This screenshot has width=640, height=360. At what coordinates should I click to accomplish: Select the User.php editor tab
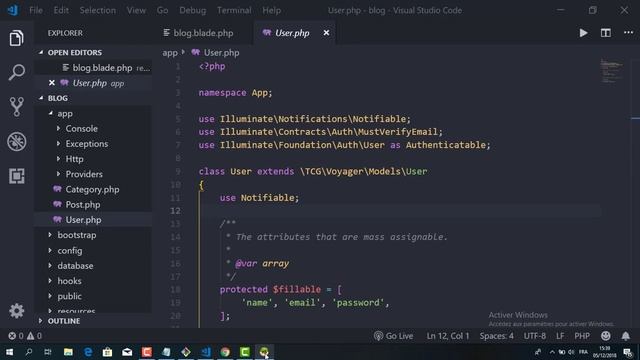pyautogui.click(x=291, y=33)
